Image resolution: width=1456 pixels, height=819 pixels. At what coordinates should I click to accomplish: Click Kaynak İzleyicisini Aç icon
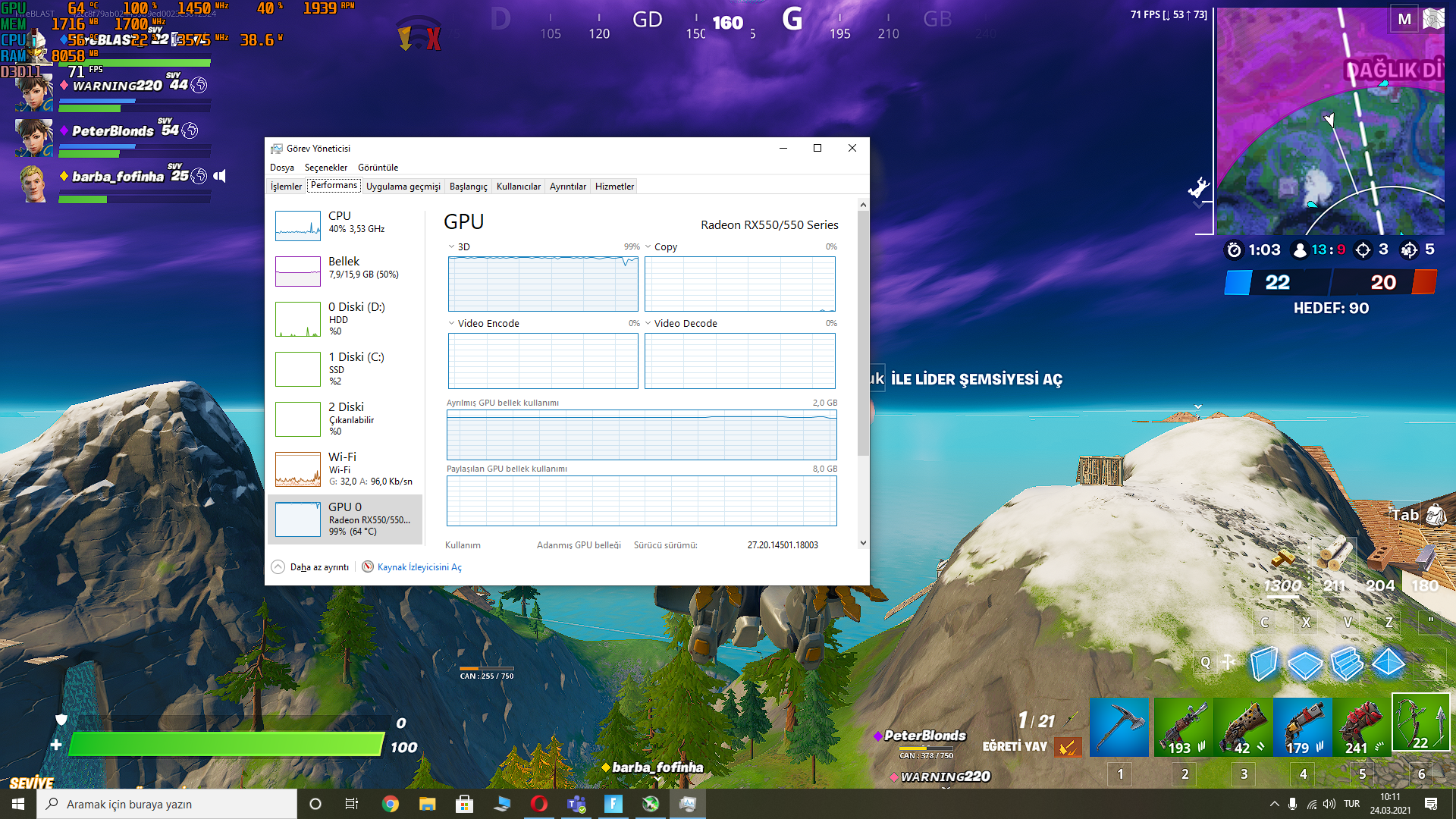(368, 566)
